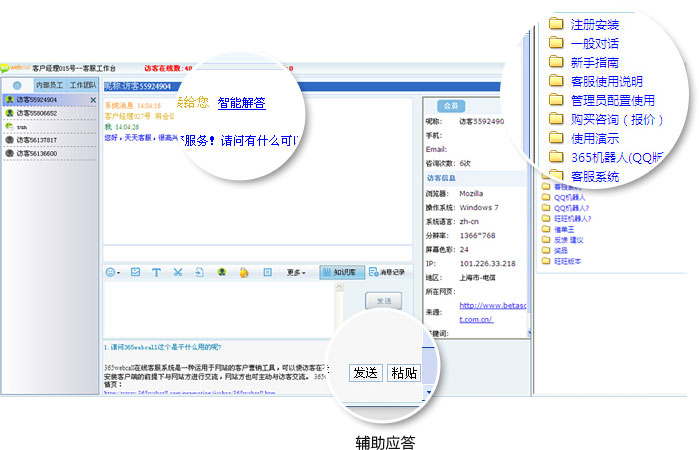Close visitor 访客55924904 chat with X
Image resolution: width=699 pixels, height=450 pixels.
tap(93, 100)
